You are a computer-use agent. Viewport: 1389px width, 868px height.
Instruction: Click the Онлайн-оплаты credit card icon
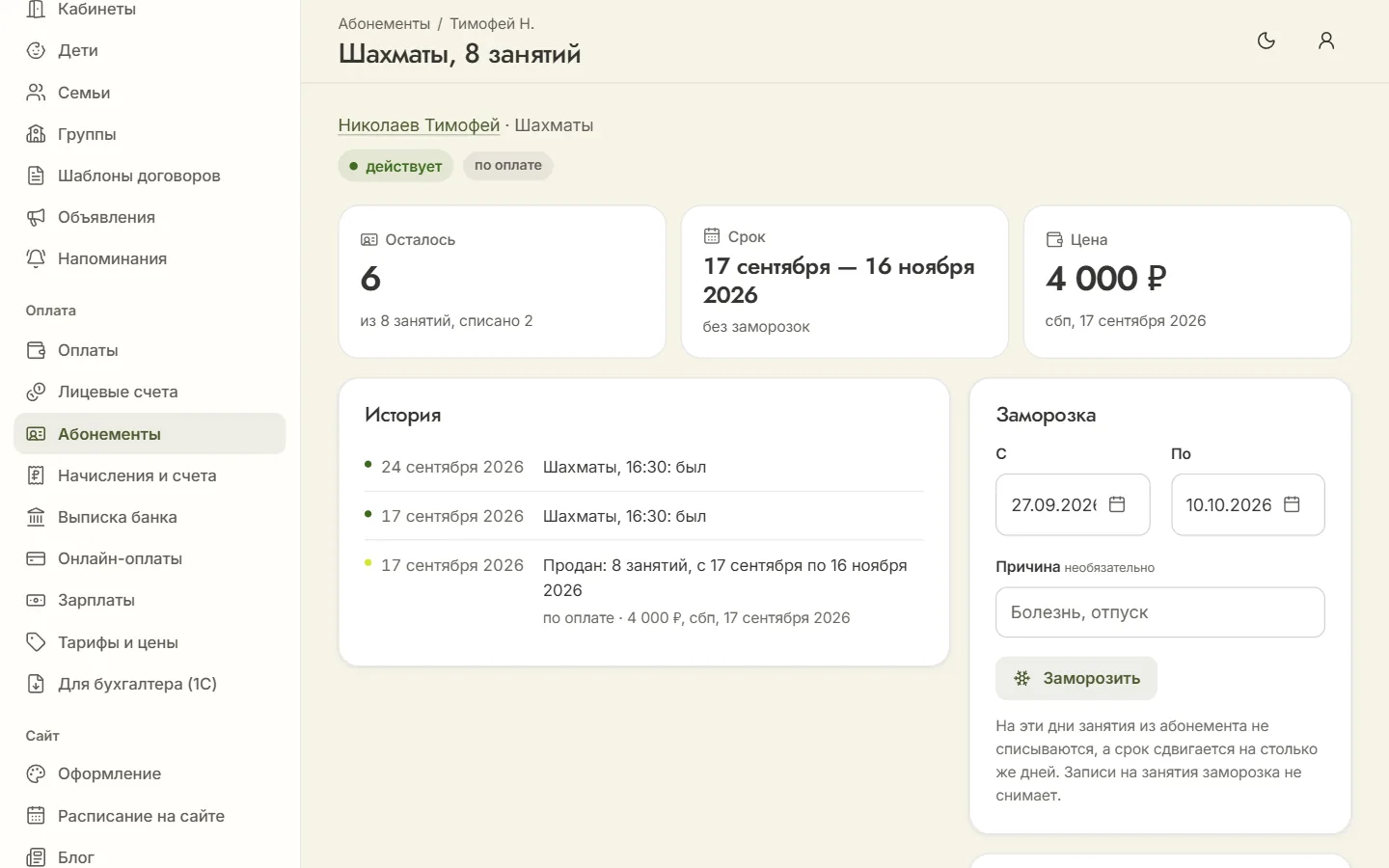click(x=36, y=558)
